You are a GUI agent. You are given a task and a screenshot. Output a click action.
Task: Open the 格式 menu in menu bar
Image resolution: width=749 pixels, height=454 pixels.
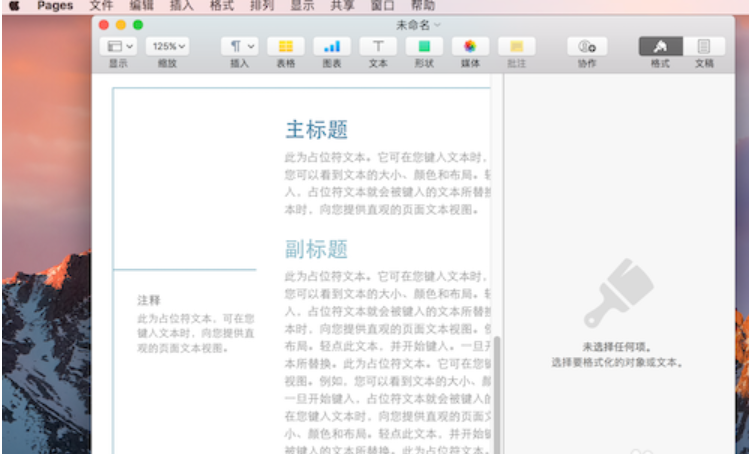[x=221, y=6]
